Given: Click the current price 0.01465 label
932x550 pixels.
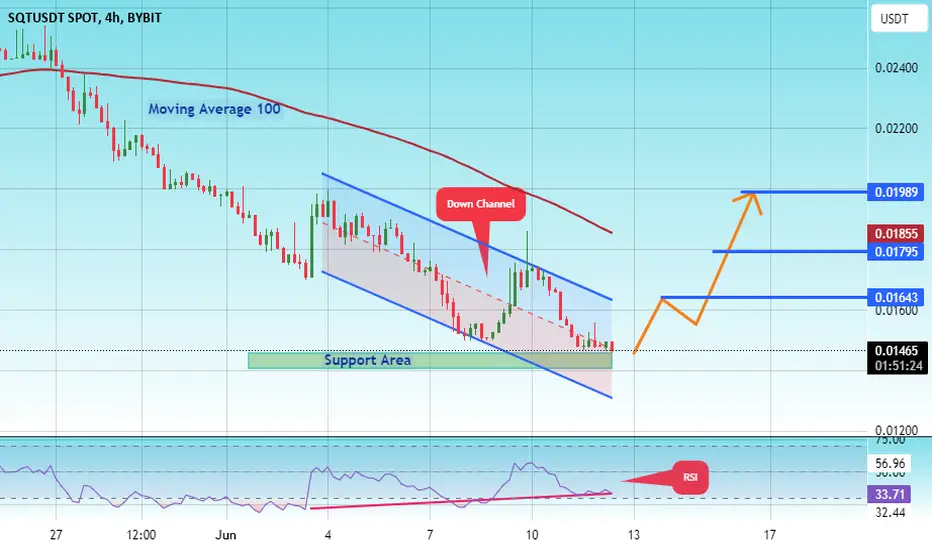Looking at the screenshot, I should point(896,351).
